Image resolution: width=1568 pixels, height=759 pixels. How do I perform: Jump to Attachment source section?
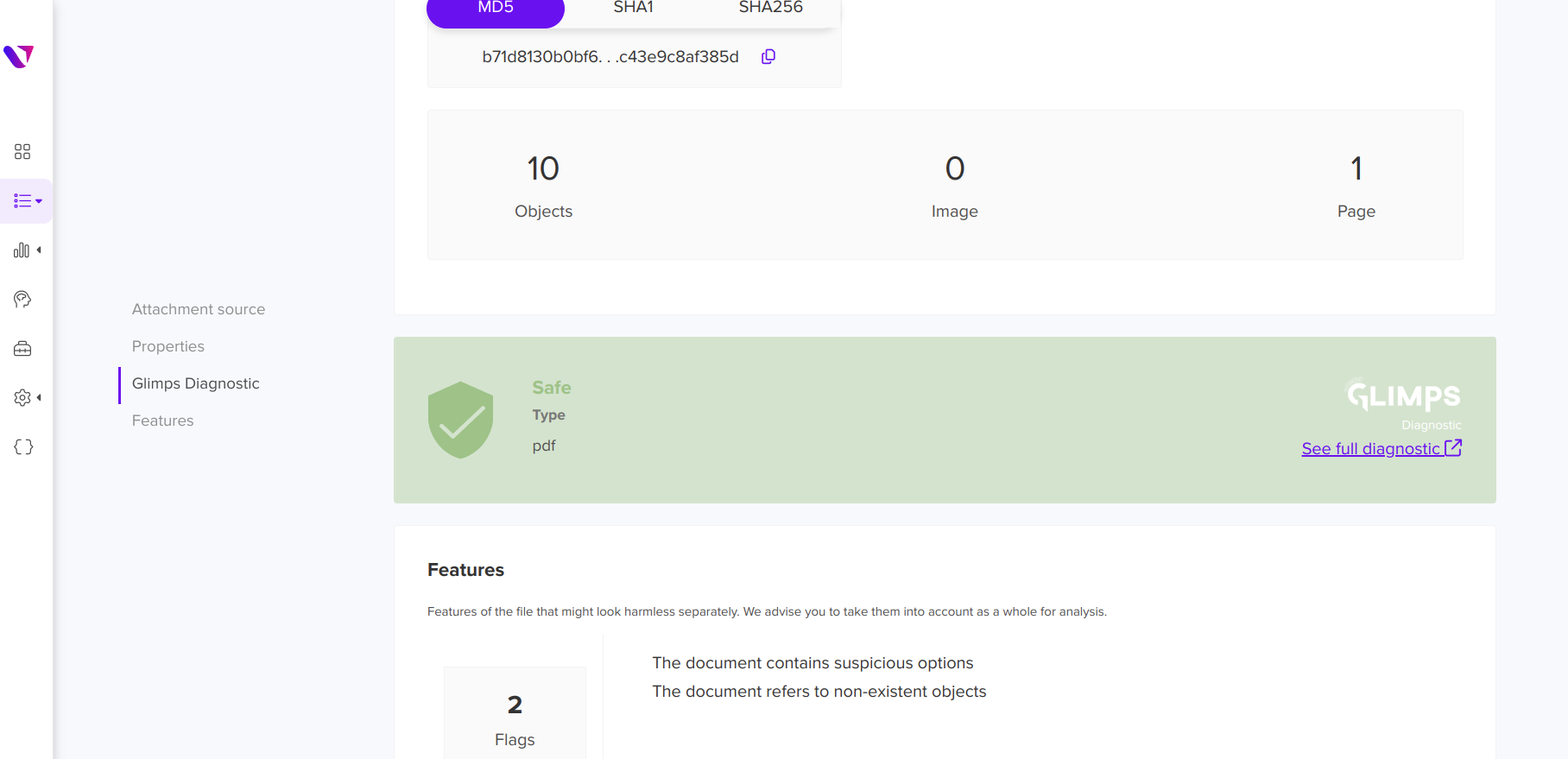pos(199,309)
